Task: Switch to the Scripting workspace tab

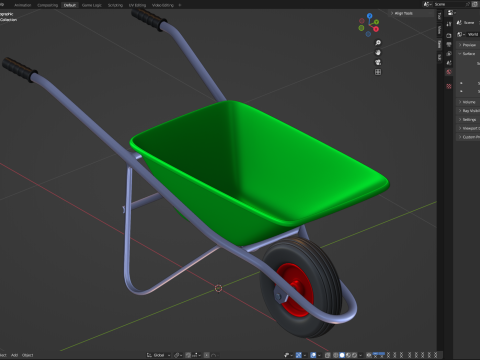Action: pos(115,5)
